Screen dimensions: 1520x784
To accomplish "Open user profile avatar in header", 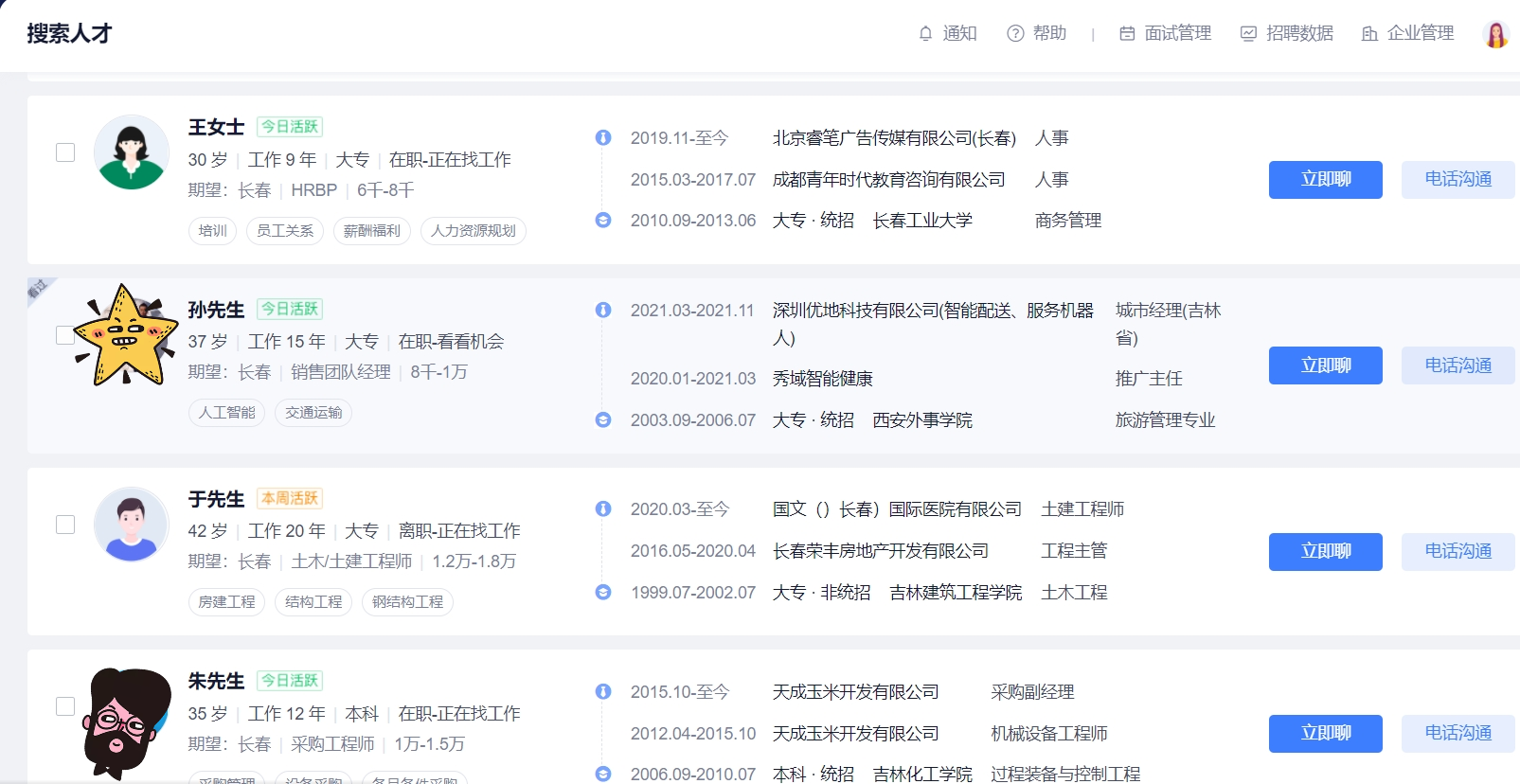I will [x=1495, y=34].
